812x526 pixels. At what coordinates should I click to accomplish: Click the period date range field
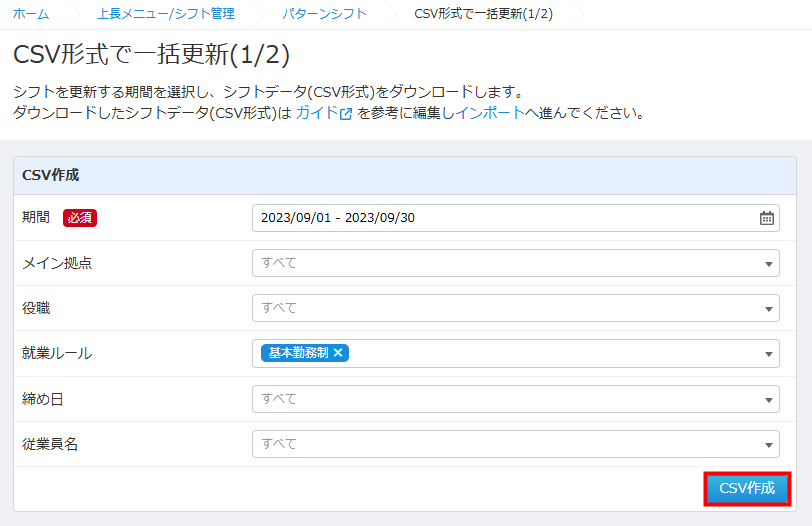(x=500, y=218)
